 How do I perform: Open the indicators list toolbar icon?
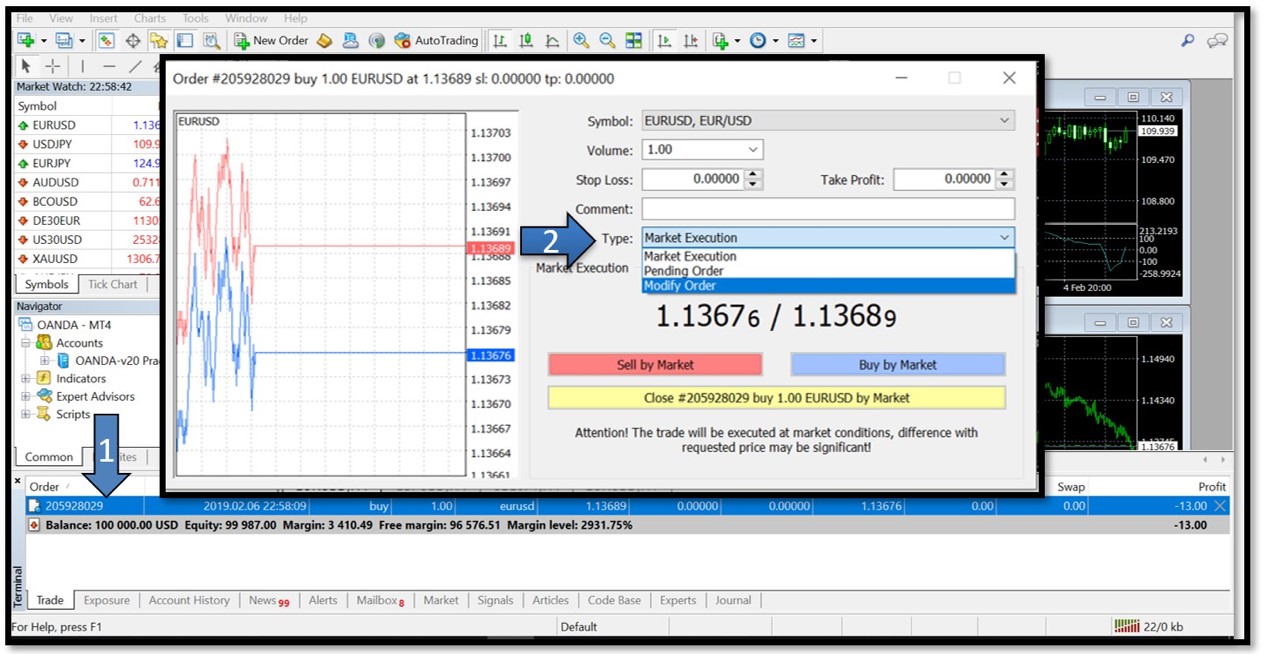(721, 41)
